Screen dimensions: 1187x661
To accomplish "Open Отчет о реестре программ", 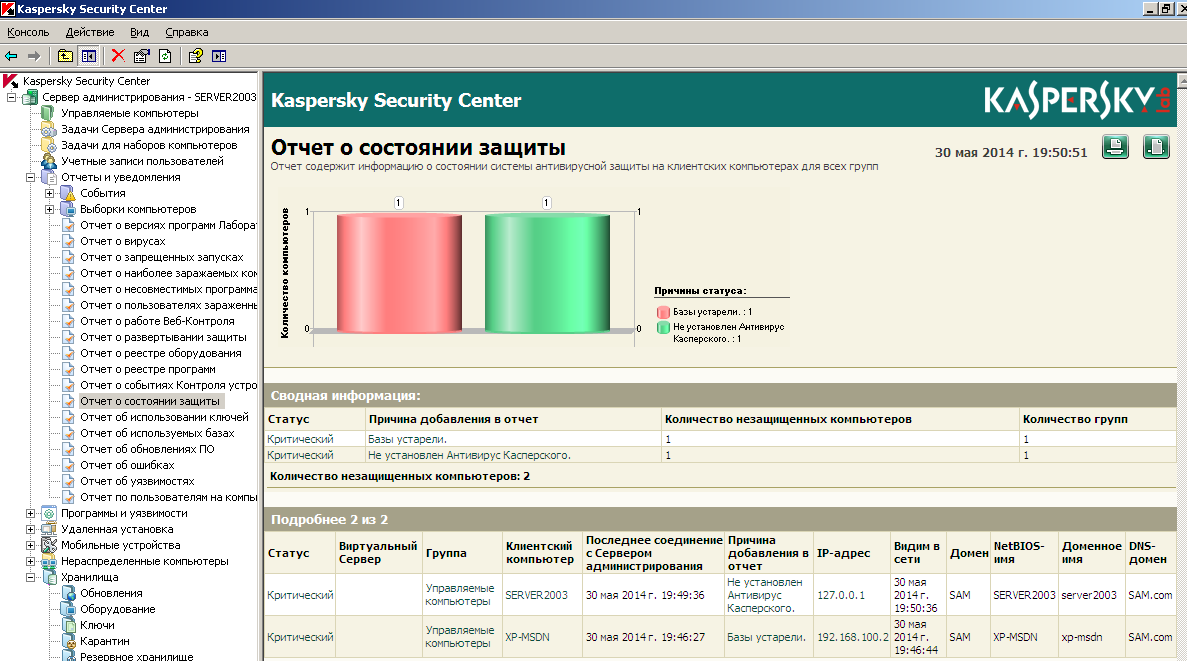I will [x=148, y=369].
